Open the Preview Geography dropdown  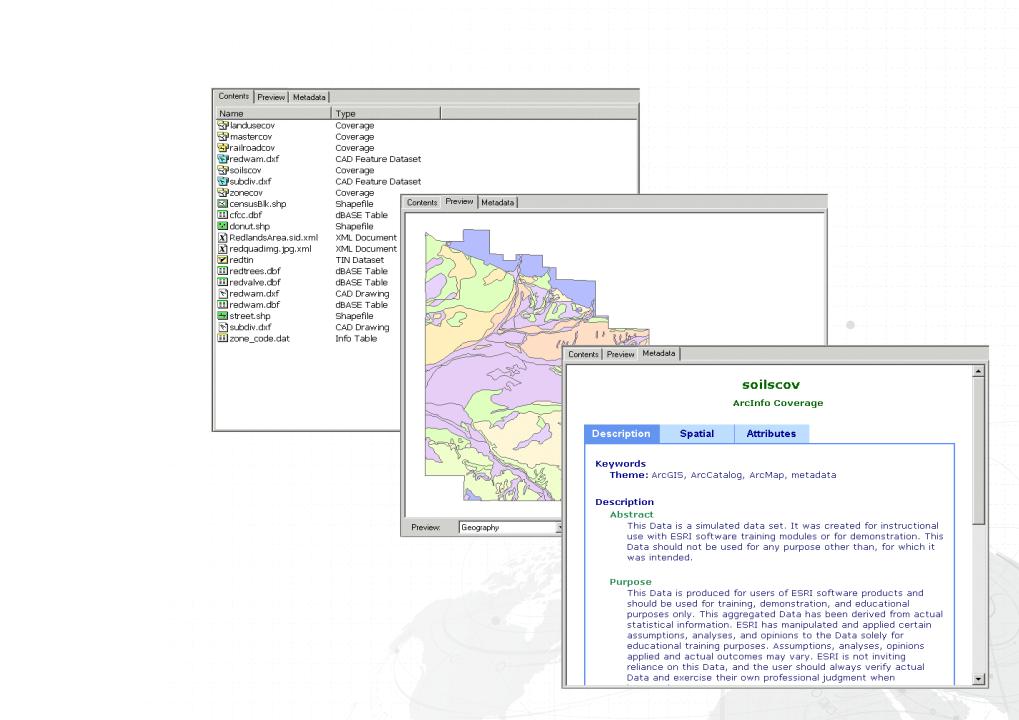click(x=511, y=528)
